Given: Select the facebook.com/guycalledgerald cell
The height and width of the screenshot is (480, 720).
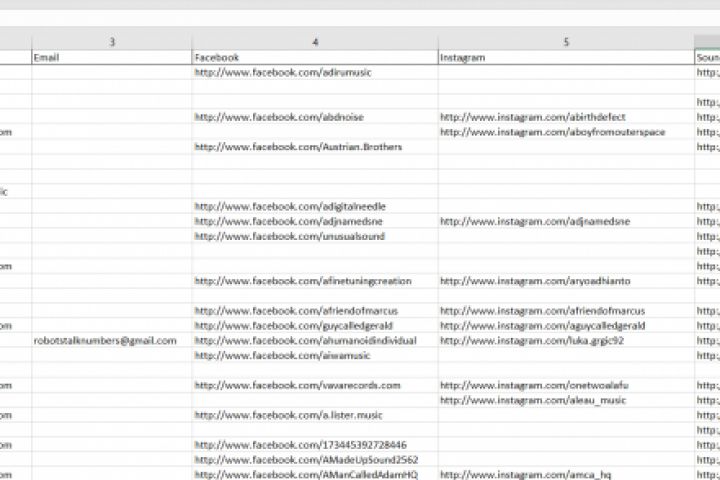Looking at the screenshot, I should click(315, 326).
